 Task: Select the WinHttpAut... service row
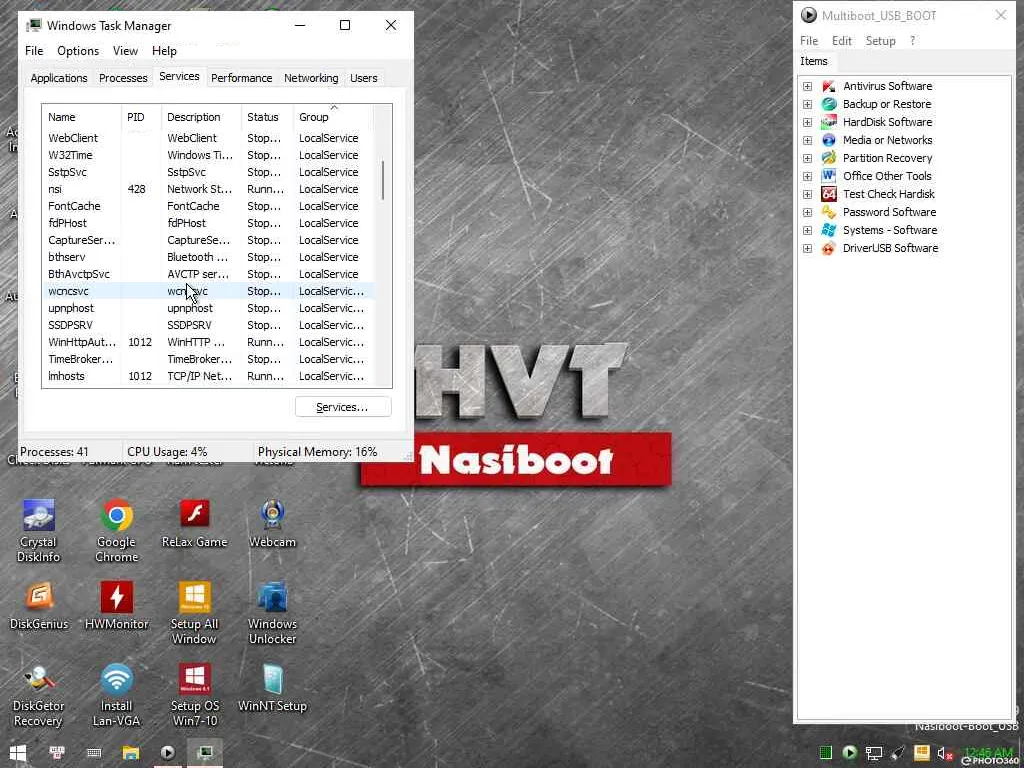point(208,342)
